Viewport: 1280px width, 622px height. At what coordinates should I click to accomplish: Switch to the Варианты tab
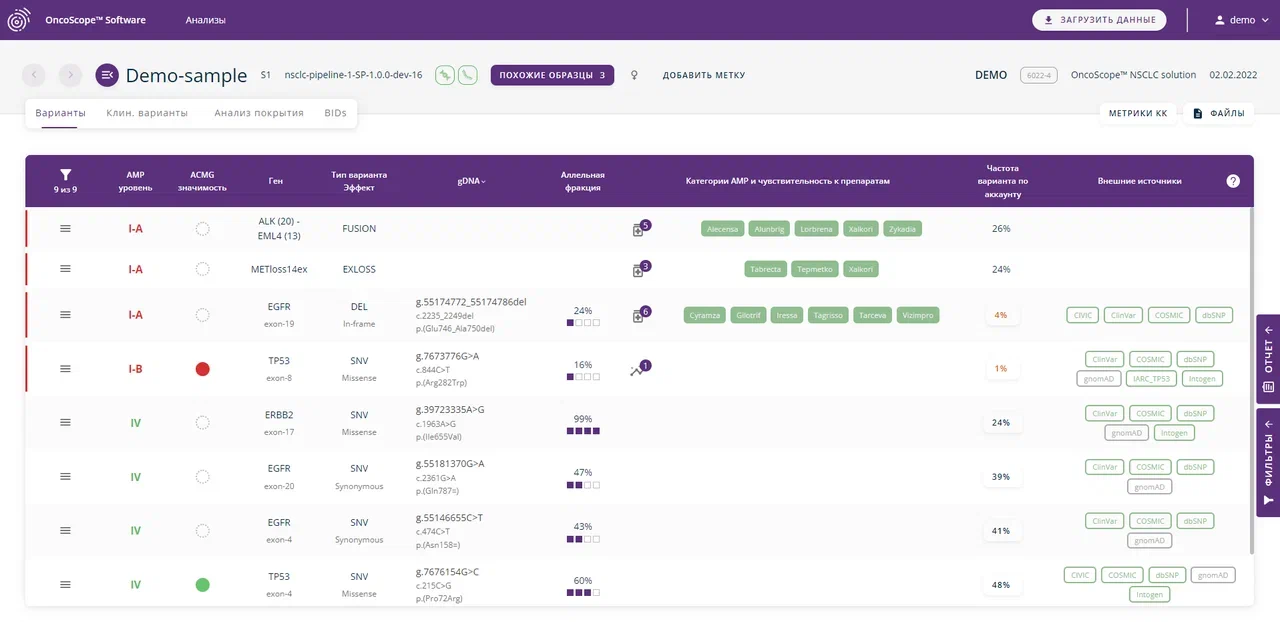click(x=60, y=113)
